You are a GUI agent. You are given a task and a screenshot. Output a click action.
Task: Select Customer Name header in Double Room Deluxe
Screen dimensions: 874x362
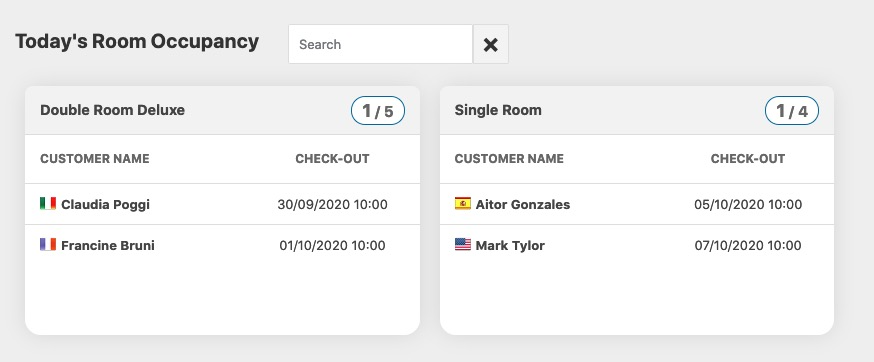pos(95,159)
